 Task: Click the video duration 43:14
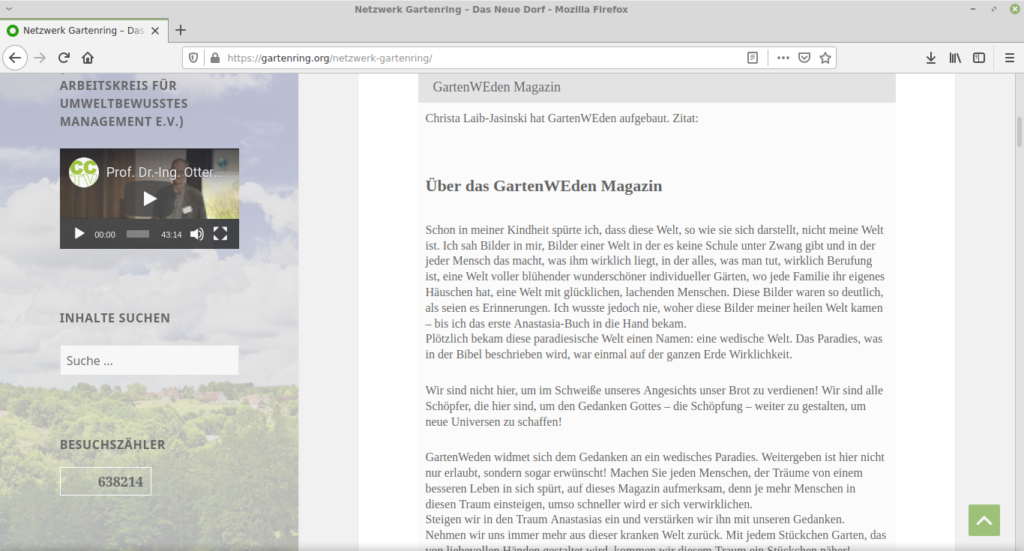[171, 234]
